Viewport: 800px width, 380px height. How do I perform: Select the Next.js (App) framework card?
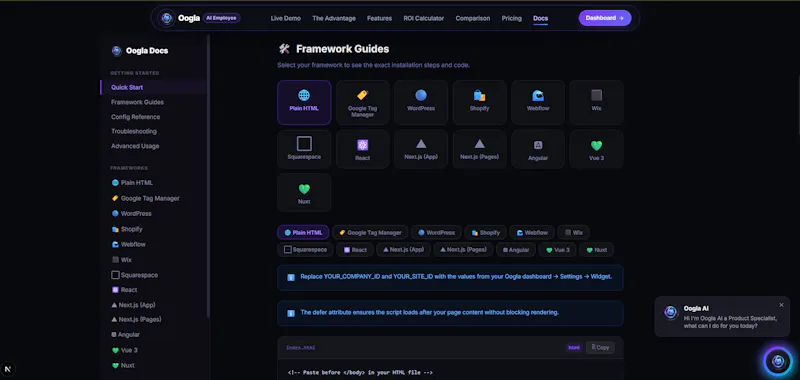(421, 149)
